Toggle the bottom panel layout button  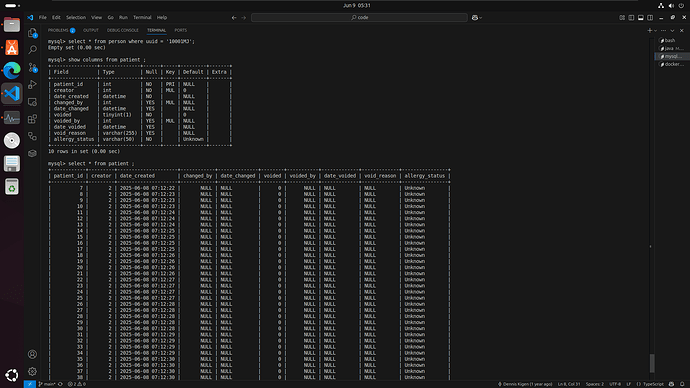(x=641, y=18)
